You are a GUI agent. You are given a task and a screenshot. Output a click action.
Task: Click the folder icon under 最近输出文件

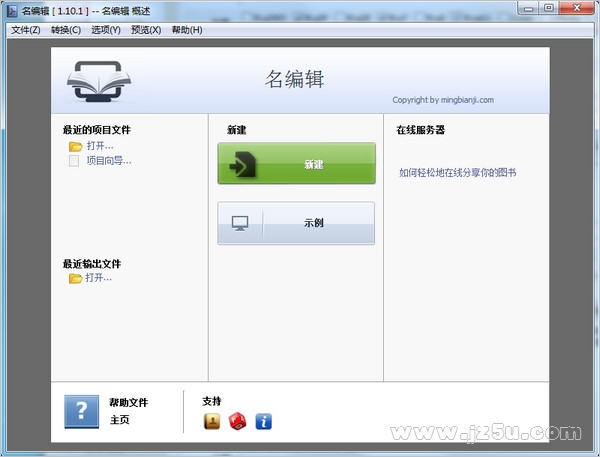75,278
